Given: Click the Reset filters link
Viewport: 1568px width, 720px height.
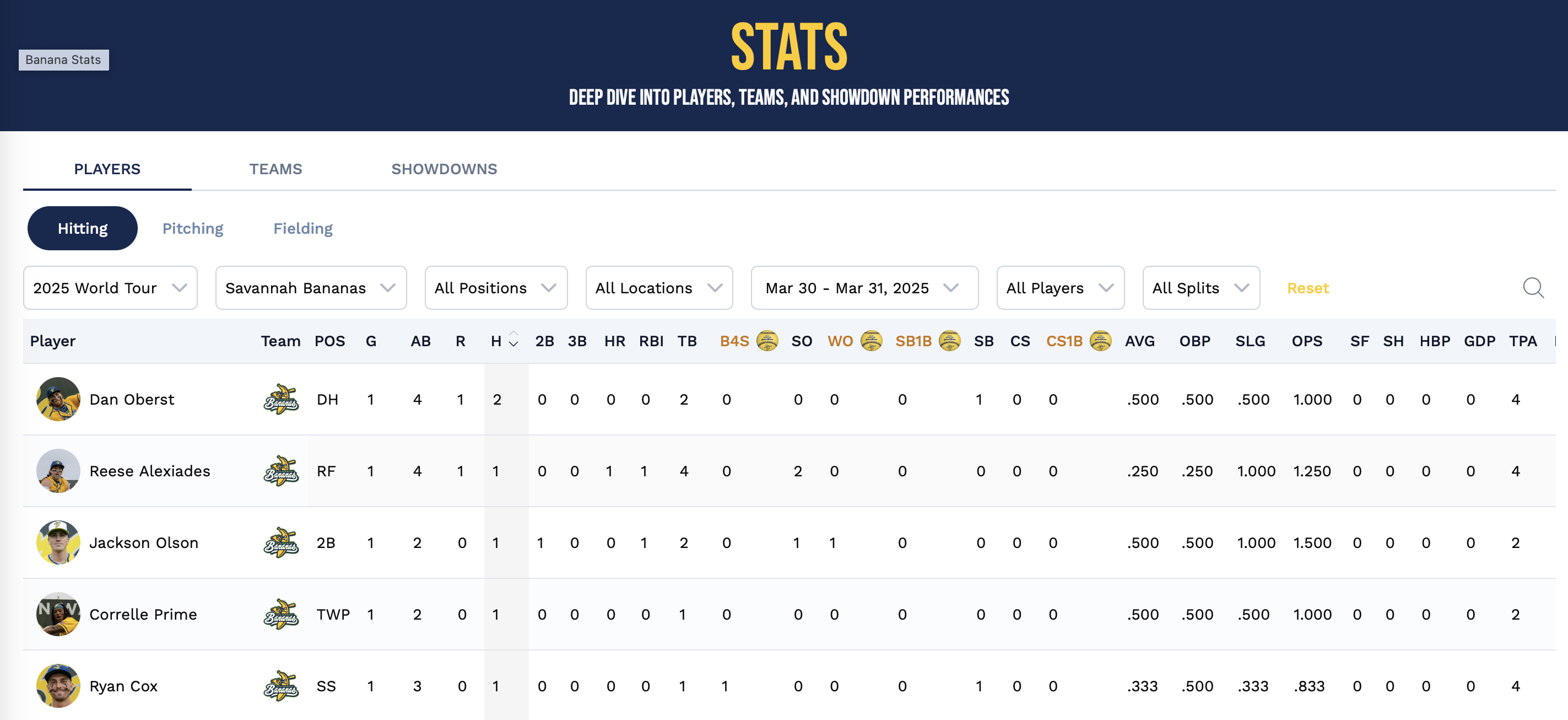Looking at the screenshot, I should tap(1307, 288).
